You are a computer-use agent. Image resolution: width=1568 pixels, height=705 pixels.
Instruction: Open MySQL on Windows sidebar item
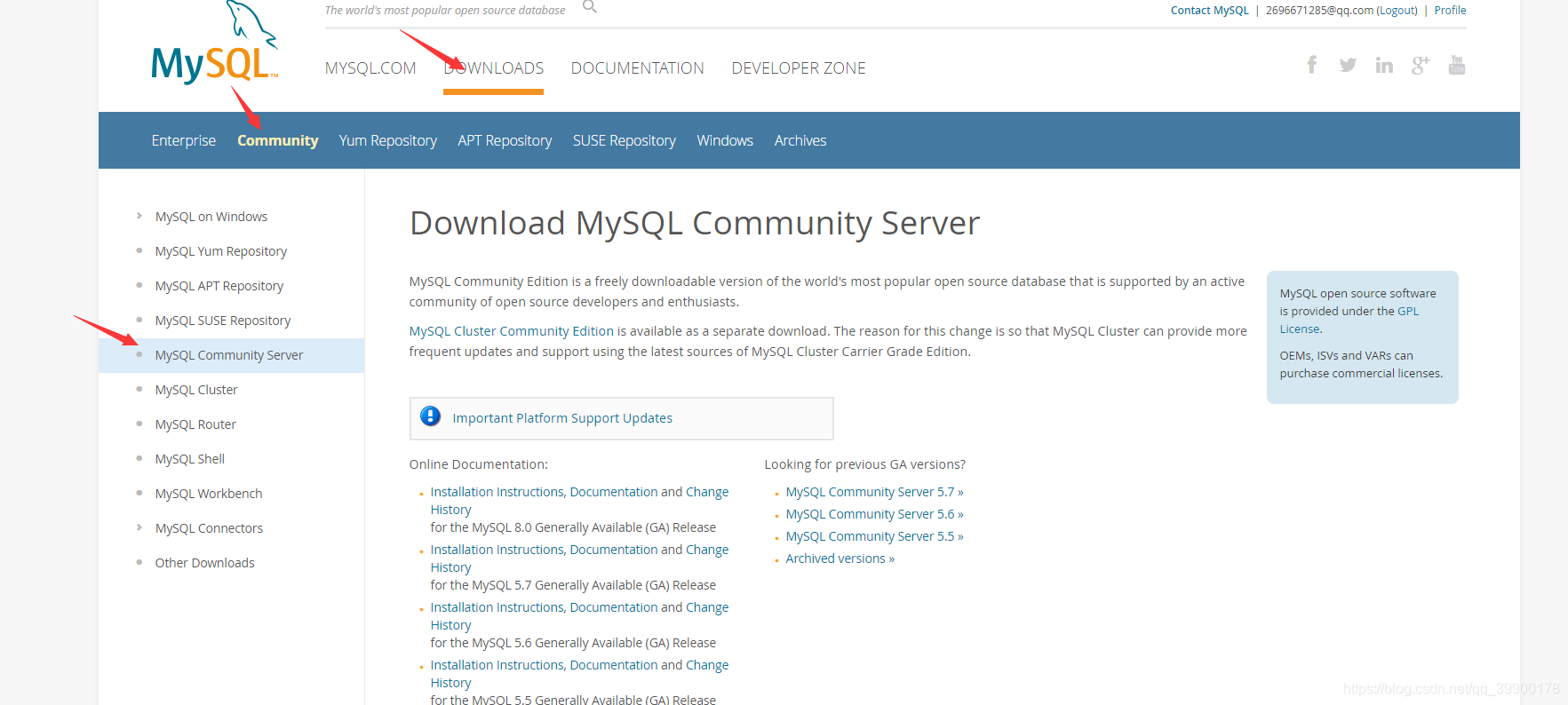[211, 217]
